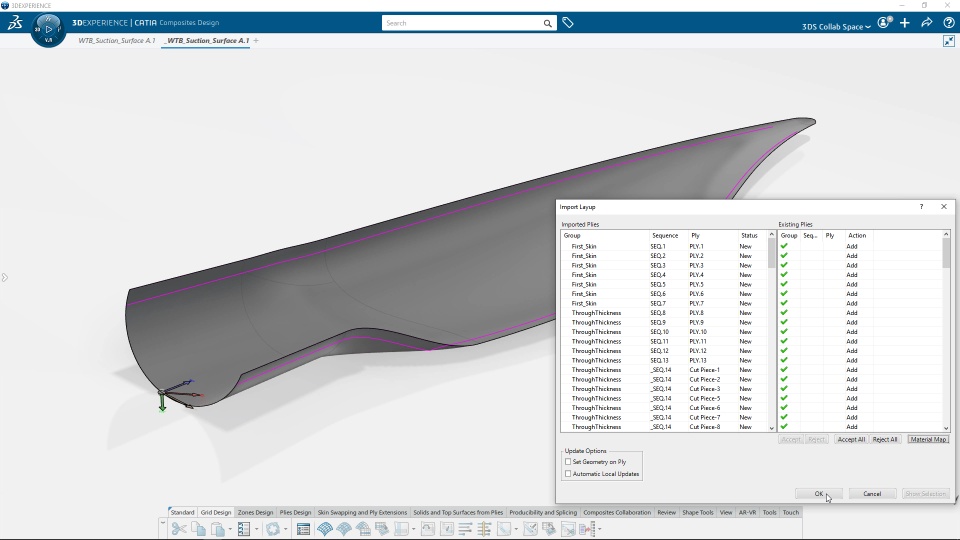Click the tag icon beside search
Screen dimensions: 960x540
tap(568, 23)
